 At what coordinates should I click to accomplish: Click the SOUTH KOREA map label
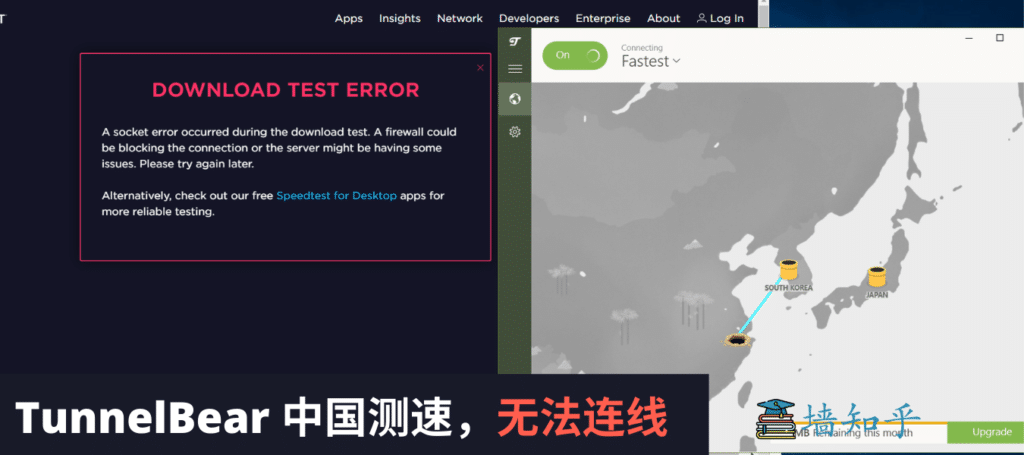pos(788,287)
